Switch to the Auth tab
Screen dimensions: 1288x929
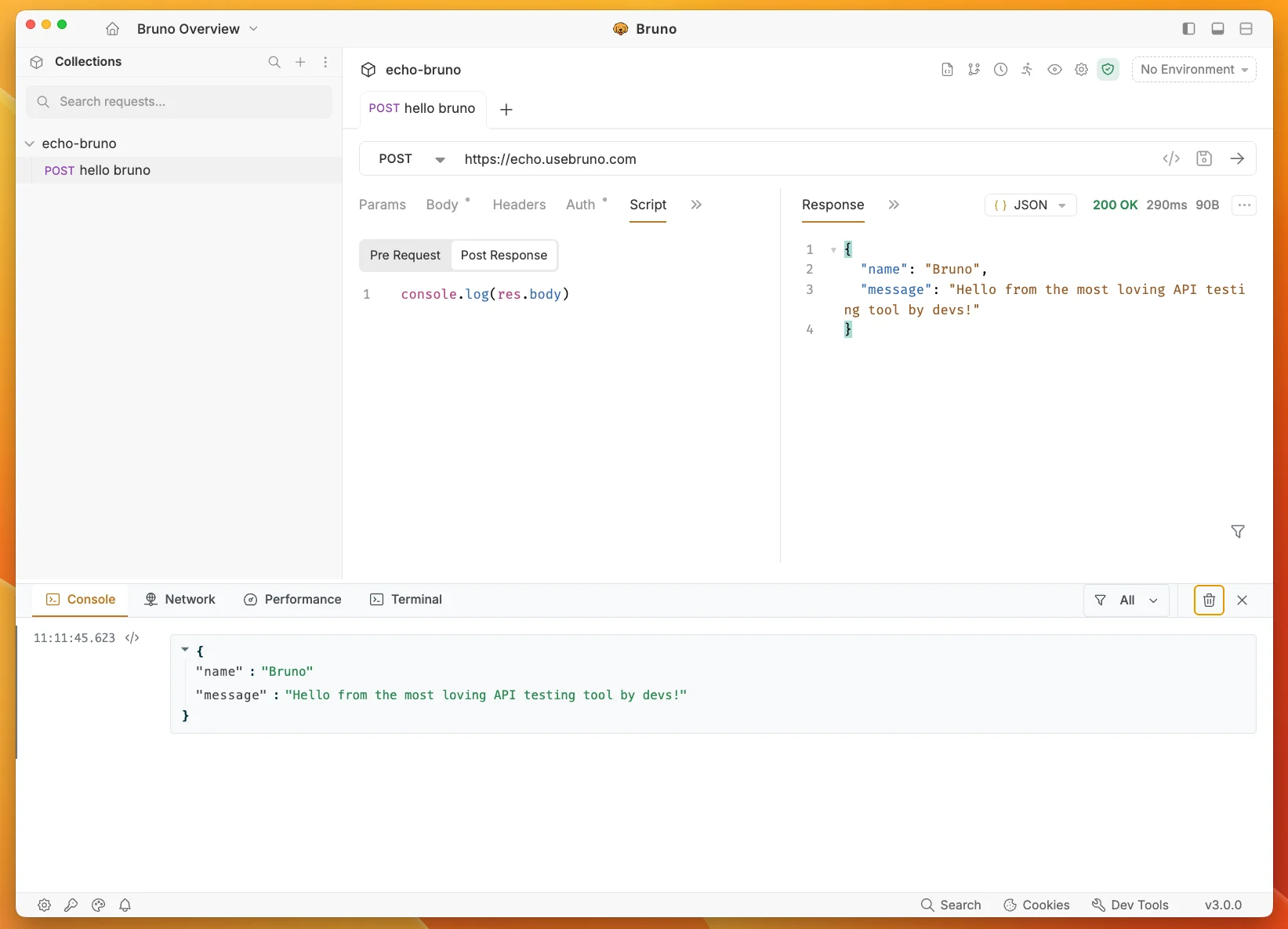pos(581,205)
